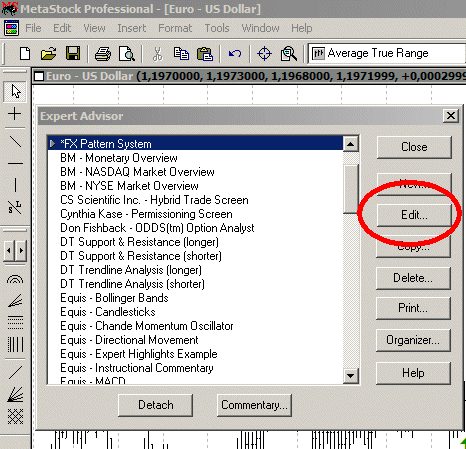The width and height of the screenshot is (466, 449).
Task: Click the Paste clipboard icon
Action: pos(205,54)
